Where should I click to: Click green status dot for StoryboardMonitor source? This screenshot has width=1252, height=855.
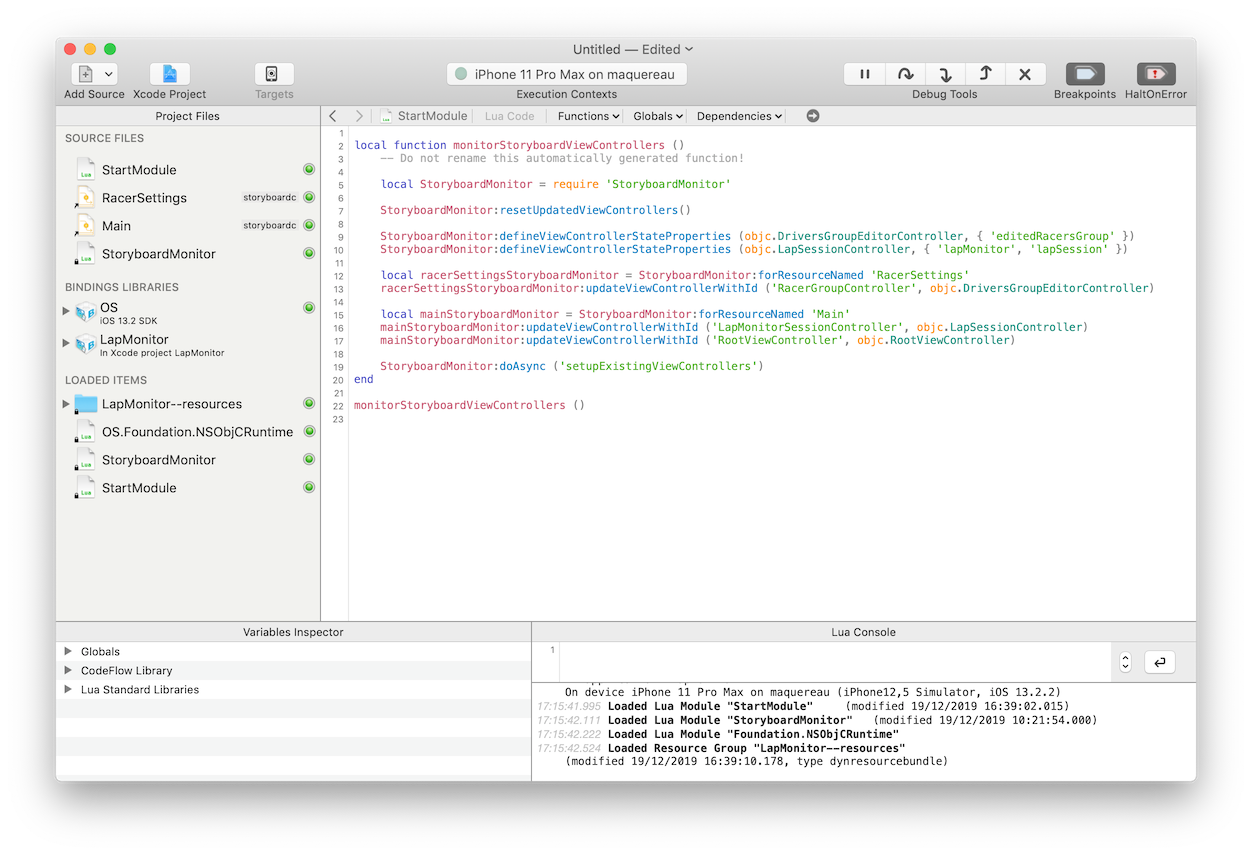tap(309, 254)
